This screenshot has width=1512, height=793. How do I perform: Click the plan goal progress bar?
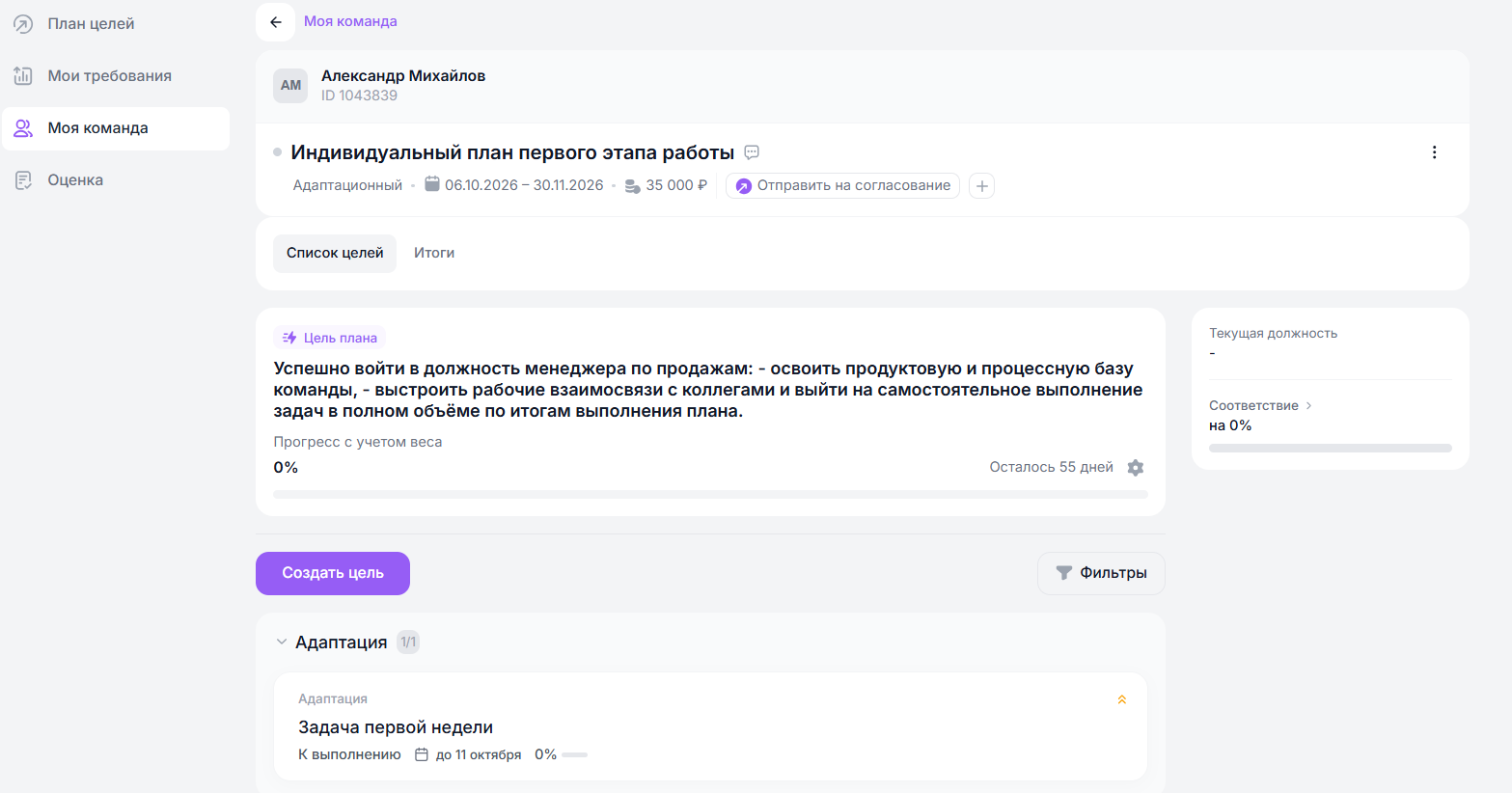710,495
